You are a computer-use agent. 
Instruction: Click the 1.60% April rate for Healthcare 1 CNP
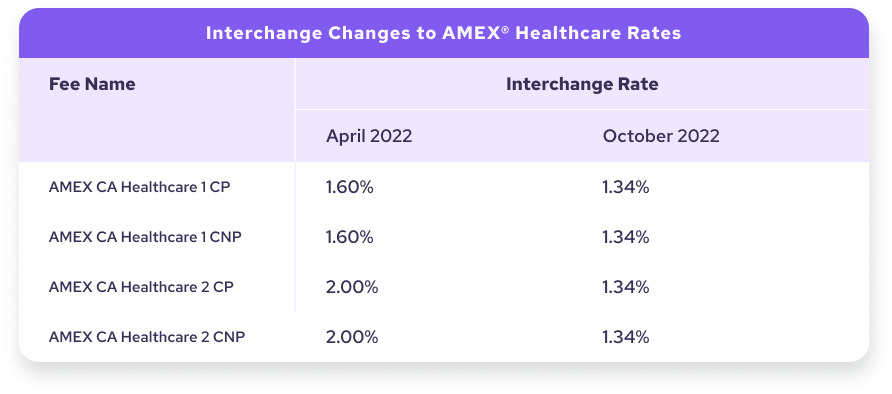(x=350, y=237)
